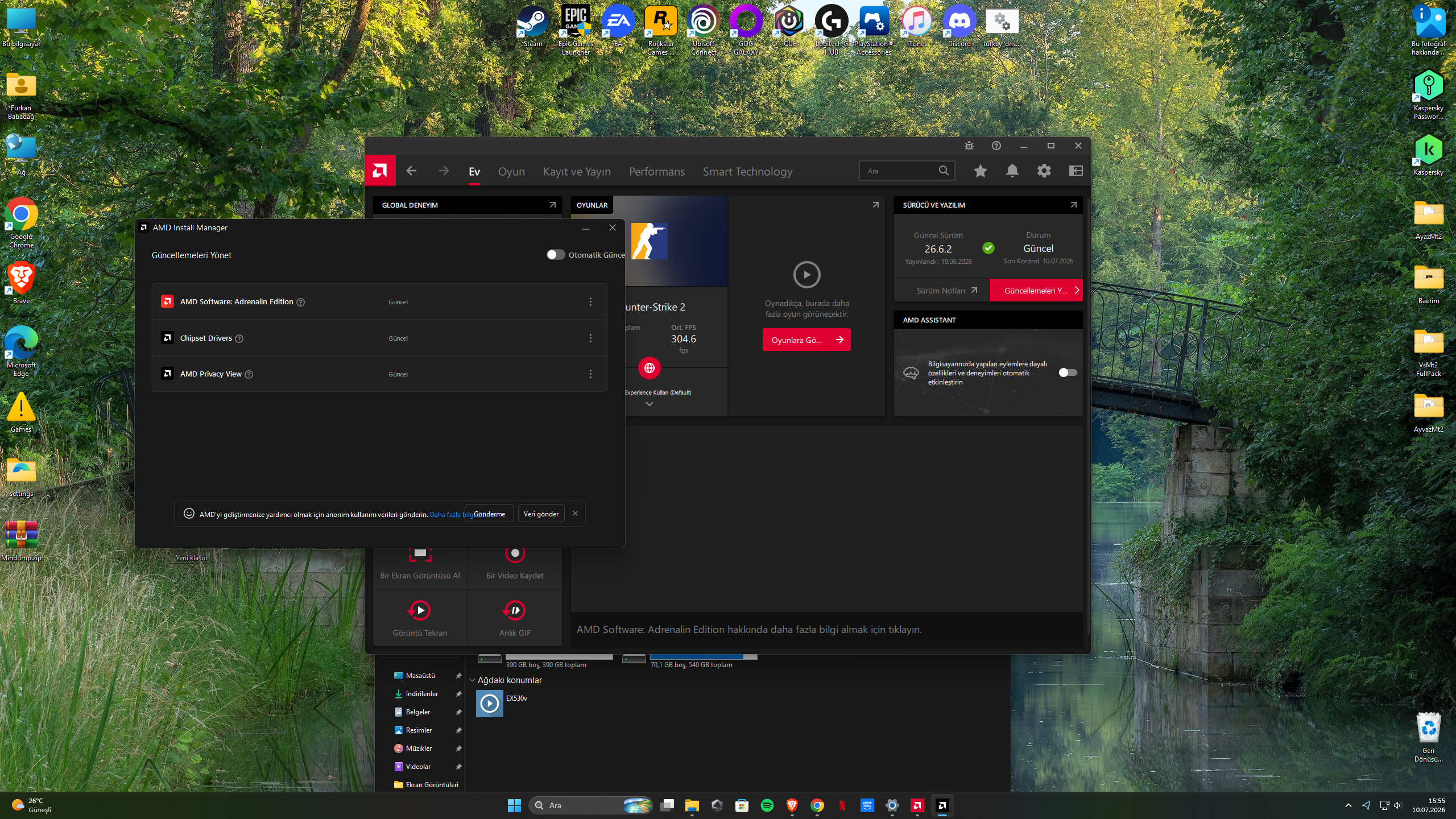
Task: Go forward with the Adrenalin forward arrow
Action: (444, 171)
